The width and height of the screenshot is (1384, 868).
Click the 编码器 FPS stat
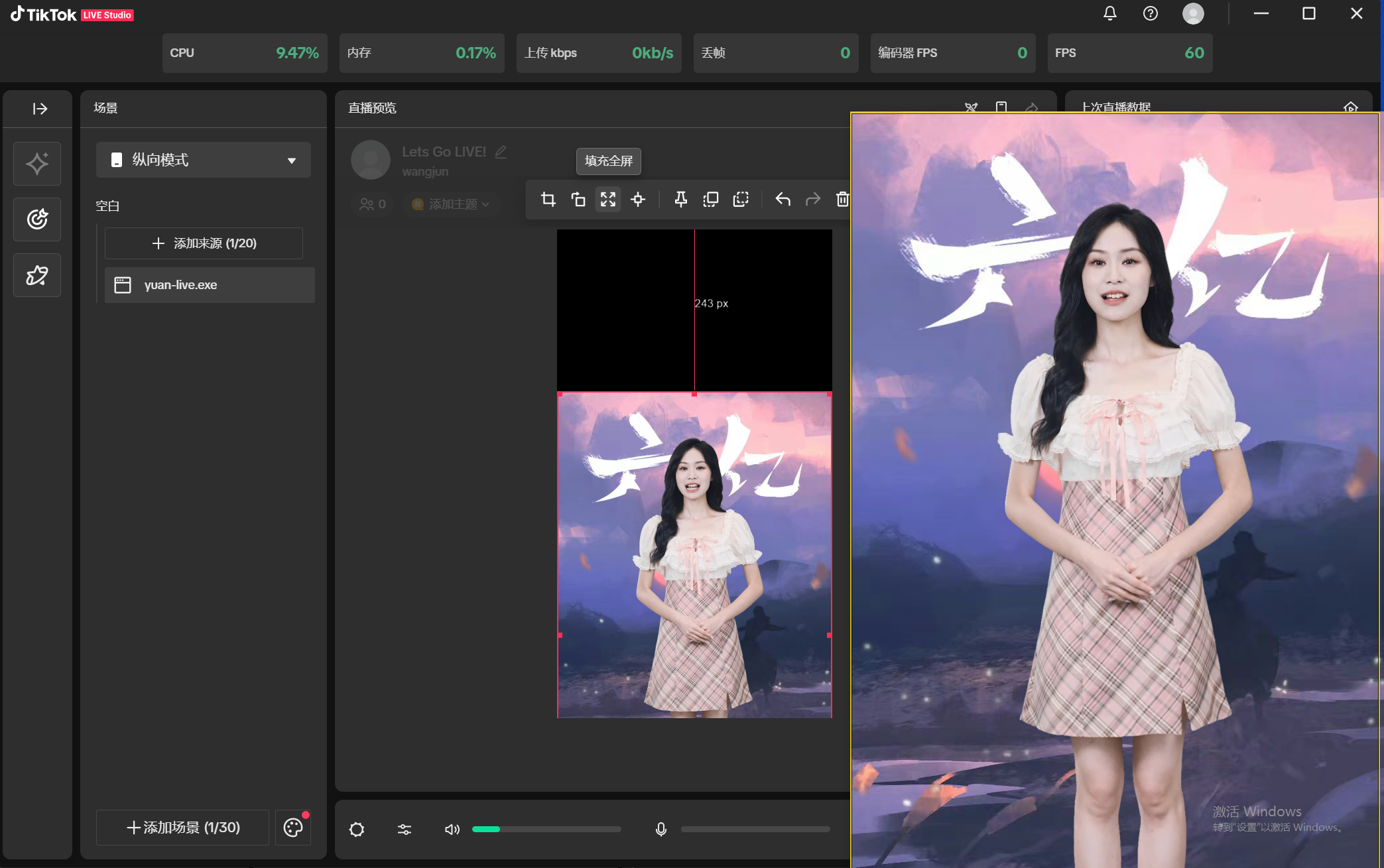(x=953, y=53)
